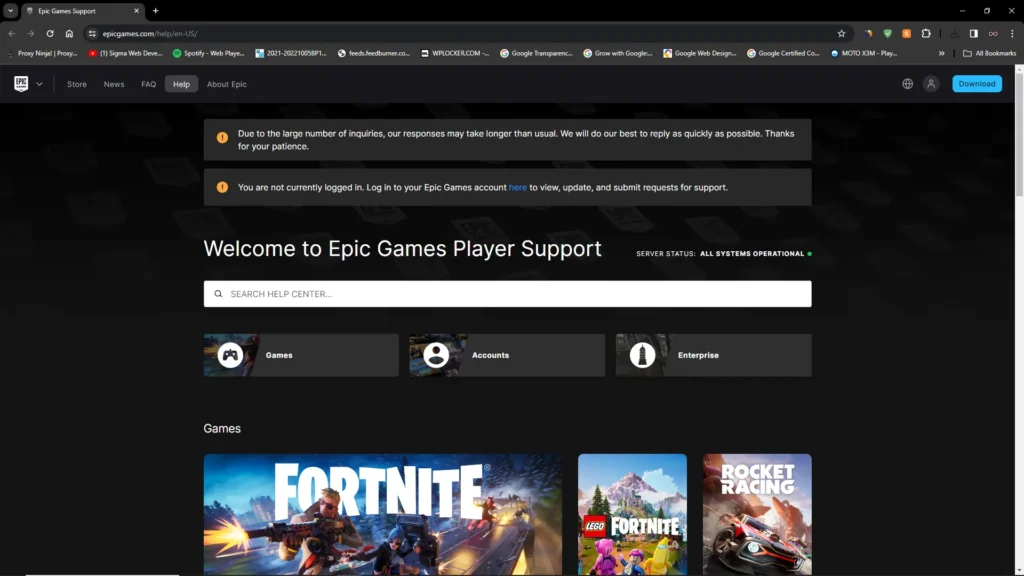The height and width of the screenshot is (576, 1024).
Task: Open the feeds.feedburner bookmark
Action: point(374,54)
